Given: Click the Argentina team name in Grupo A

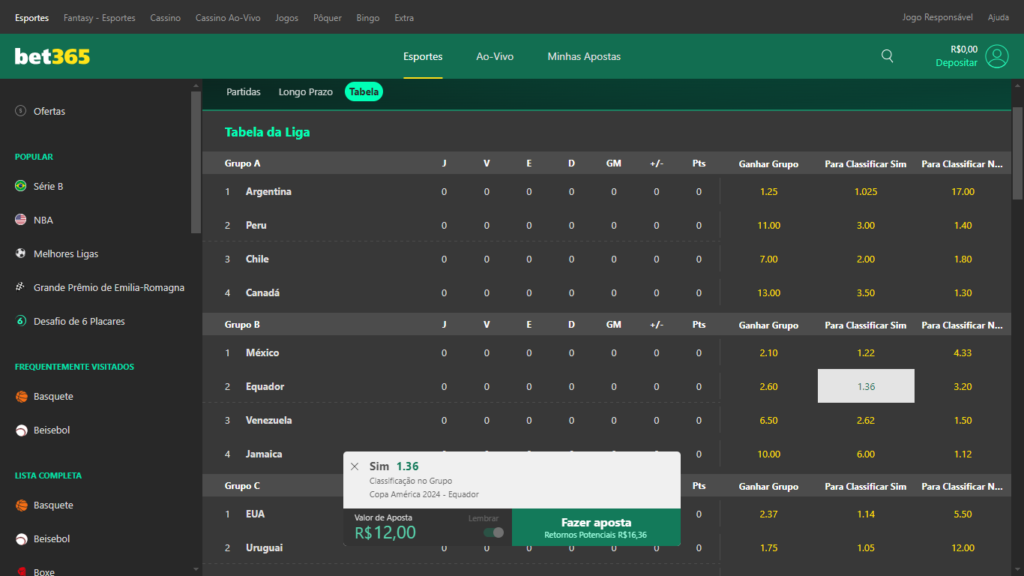Looking at the screenshot, I should pos(268,191).
